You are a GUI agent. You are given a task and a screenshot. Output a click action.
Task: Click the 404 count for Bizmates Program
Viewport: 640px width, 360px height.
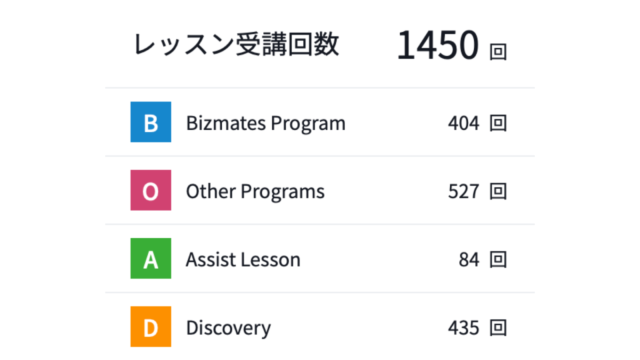[464, 123]
